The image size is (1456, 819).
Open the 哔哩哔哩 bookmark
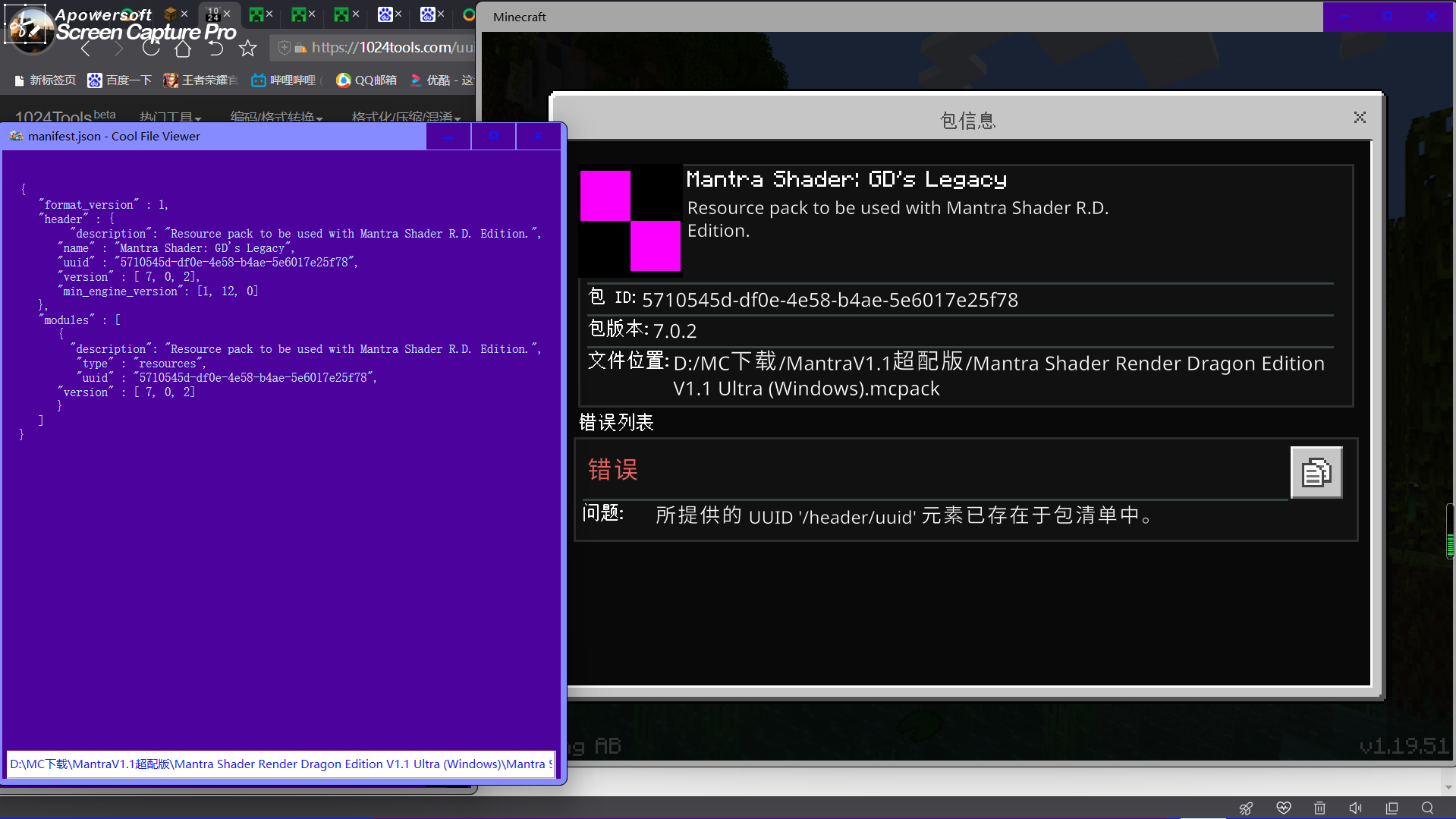click(x=285, y=80)
